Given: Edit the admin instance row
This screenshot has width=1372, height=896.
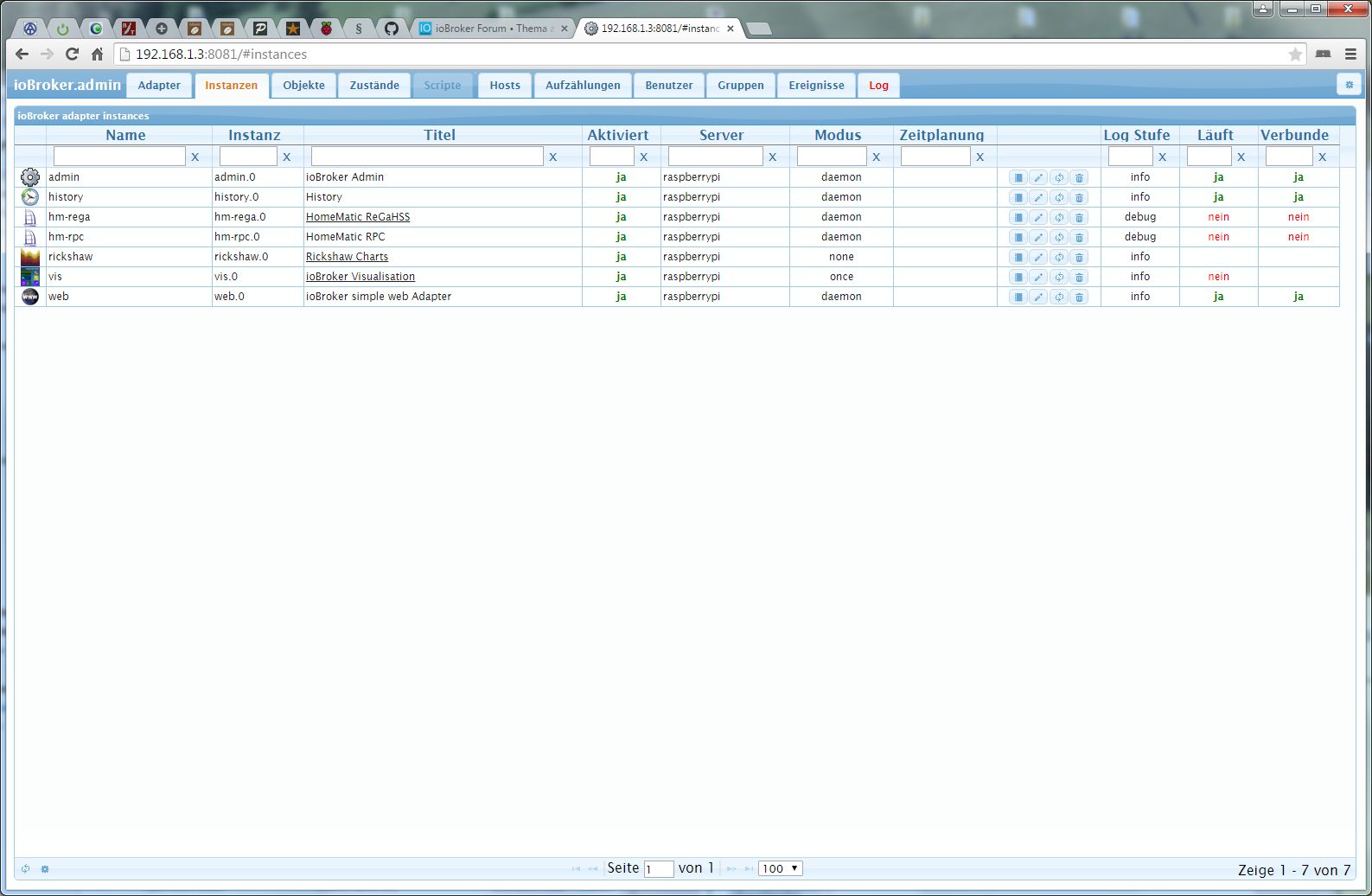Looking at the screenshot, I should (1038, 177).
